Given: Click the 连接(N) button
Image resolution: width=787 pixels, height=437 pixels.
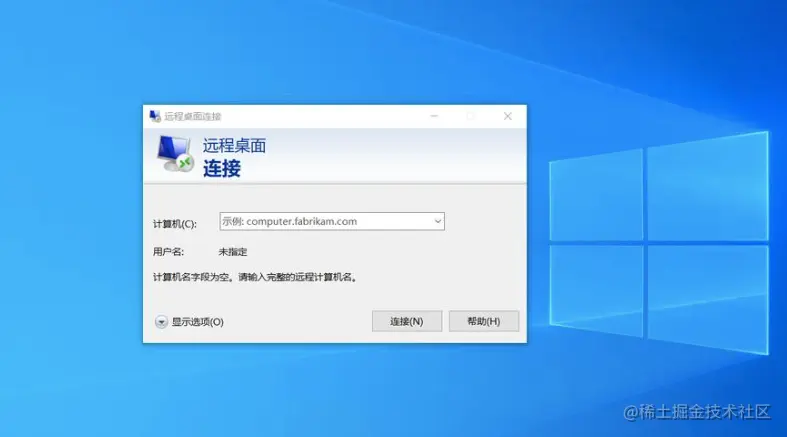Looking at the screenshot, I should click(407, 321).
